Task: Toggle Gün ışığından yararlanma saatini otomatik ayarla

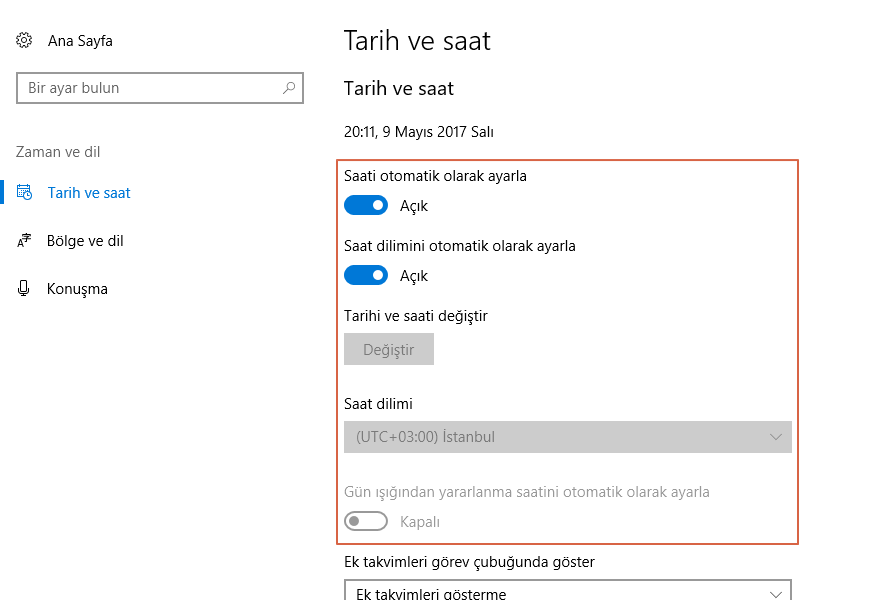Action: [x=366, y=520]
